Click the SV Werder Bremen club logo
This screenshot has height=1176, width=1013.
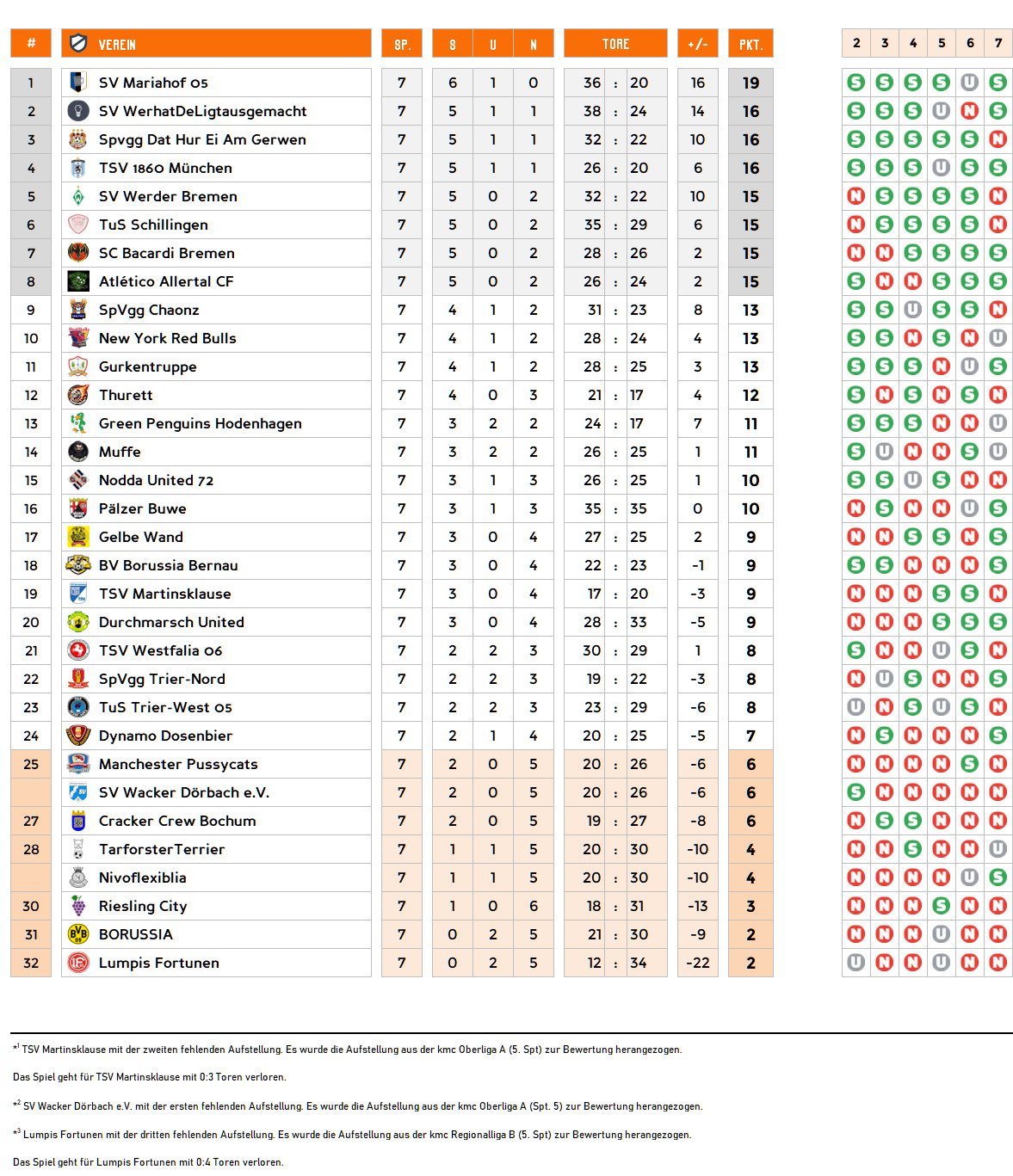click(x=78, y=196)
